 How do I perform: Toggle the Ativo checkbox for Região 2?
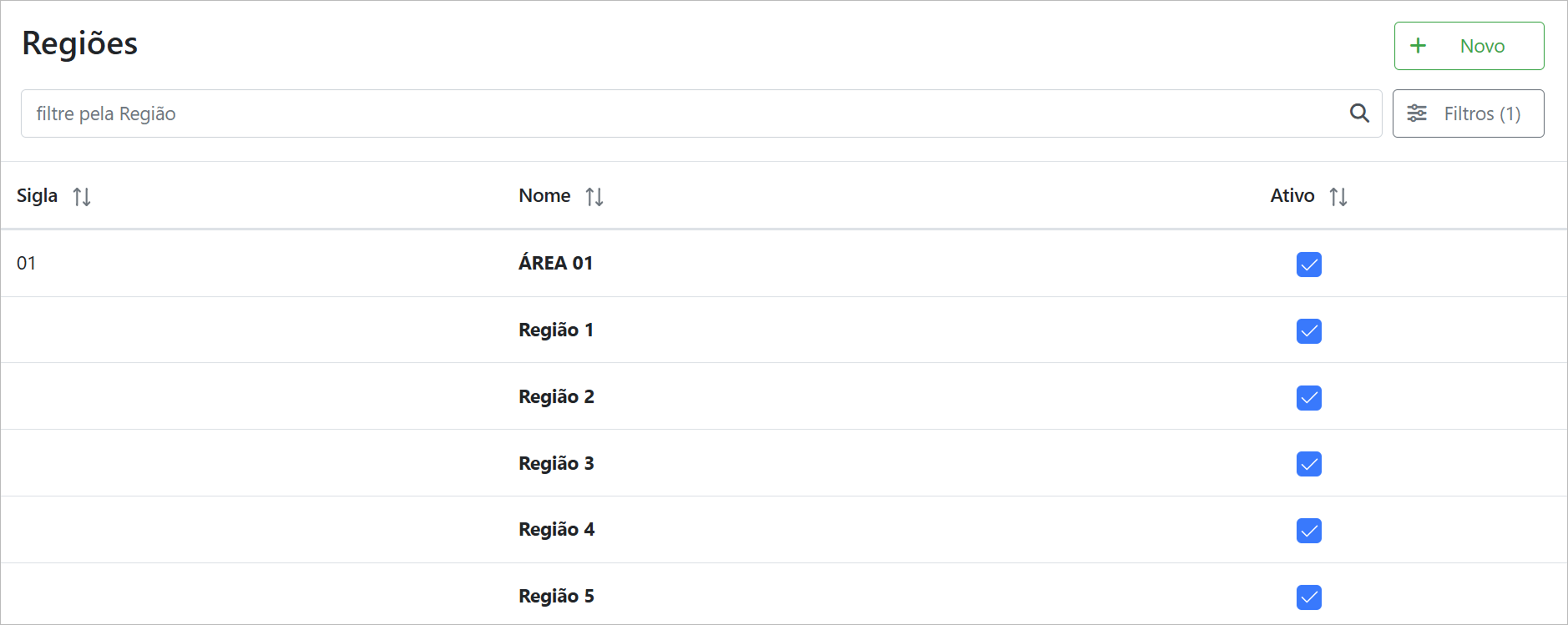pyautogui.click(x=1309, y=398)
